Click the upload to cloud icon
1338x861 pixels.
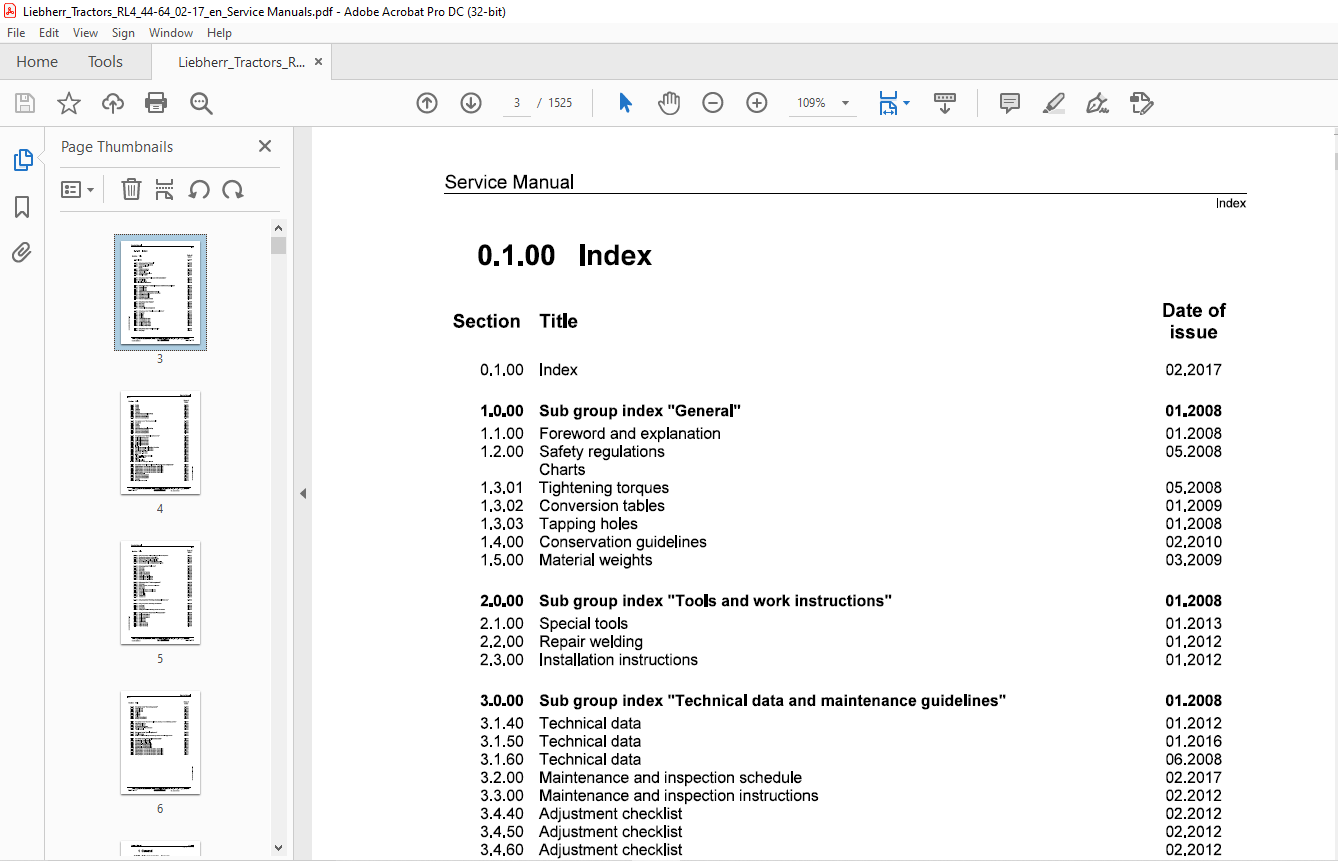(113, 103)
